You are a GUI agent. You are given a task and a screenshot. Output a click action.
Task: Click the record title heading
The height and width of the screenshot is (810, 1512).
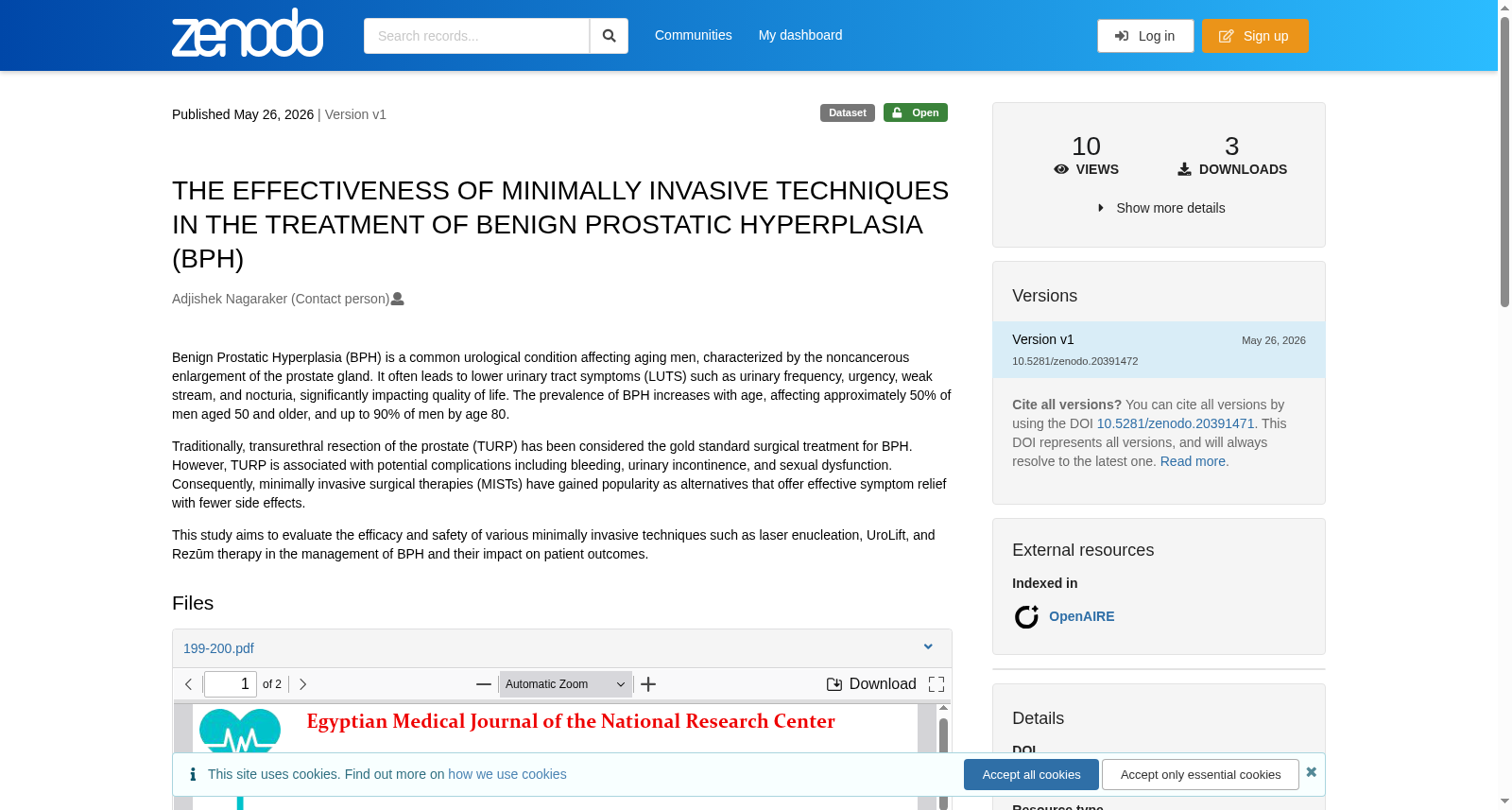(560, 224)
